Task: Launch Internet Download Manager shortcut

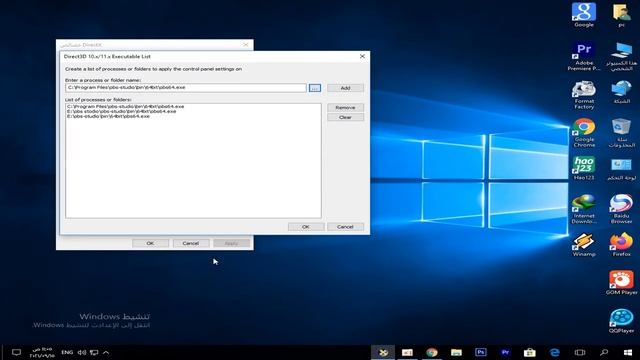Action: (x=584, y=209)
